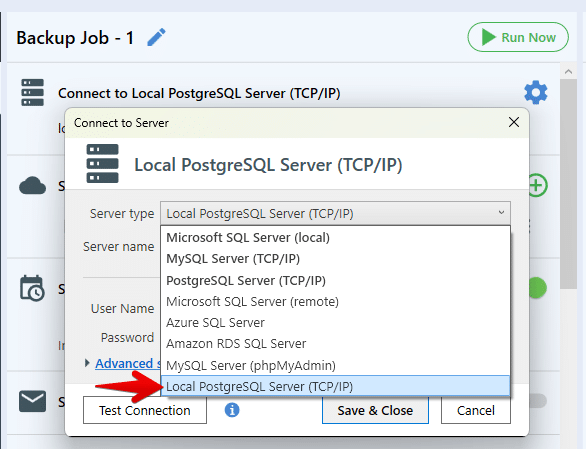Click the scrollbar up arrow
This screenshot has height=449, width=586.
[568, 71]
